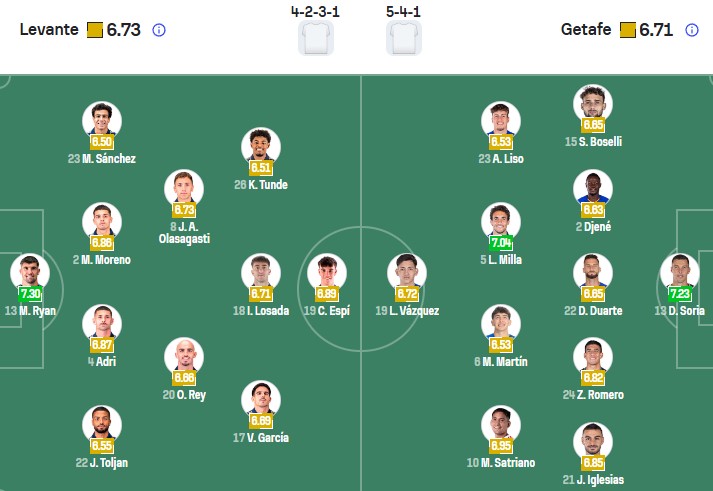Select Levante's 4-2-3-1 formation shirt icon

tap(315, 37)
